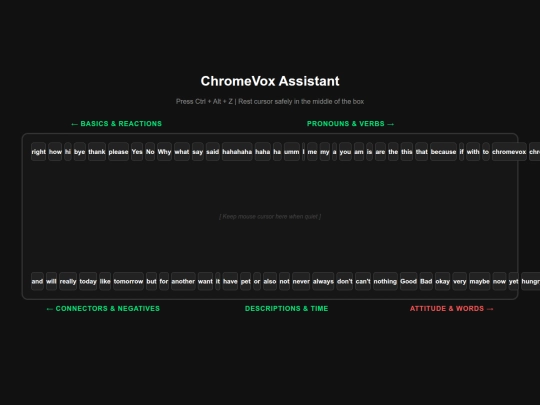Click the 'never' word button
The image size is (540, 405).
coord(301,281)
